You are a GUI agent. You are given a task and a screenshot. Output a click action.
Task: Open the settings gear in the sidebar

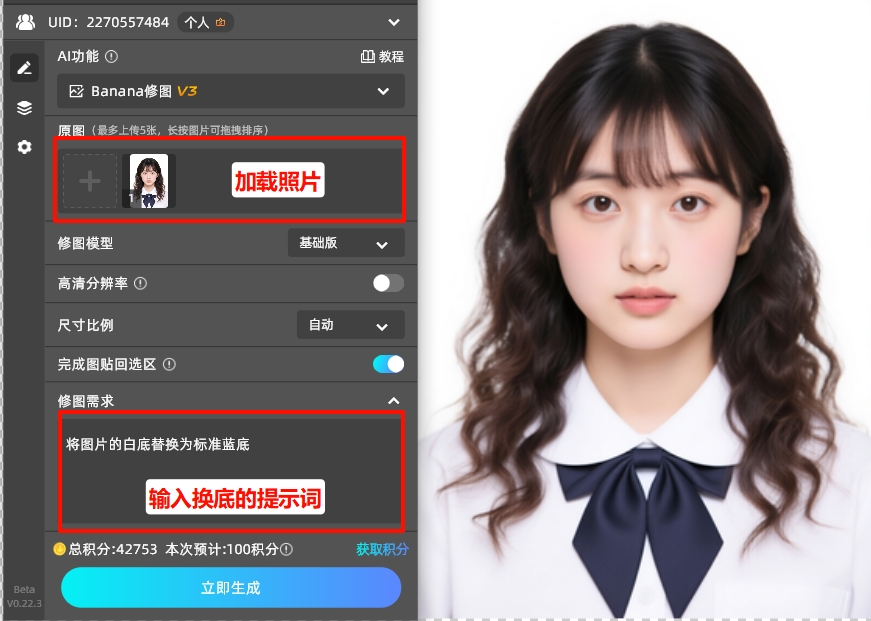click(x=23, y=147)
